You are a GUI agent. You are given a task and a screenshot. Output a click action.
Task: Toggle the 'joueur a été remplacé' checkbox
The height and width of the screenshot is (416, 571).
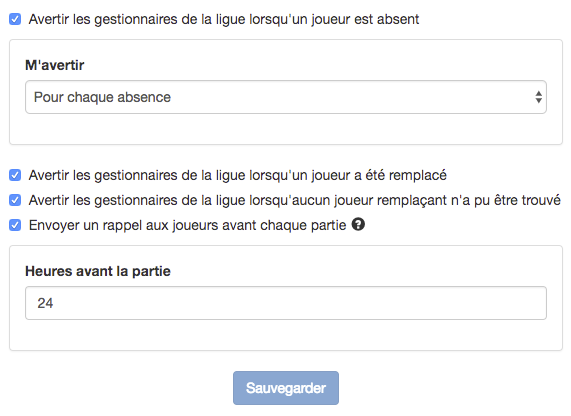pyautogui.click(x=15, y=175)
